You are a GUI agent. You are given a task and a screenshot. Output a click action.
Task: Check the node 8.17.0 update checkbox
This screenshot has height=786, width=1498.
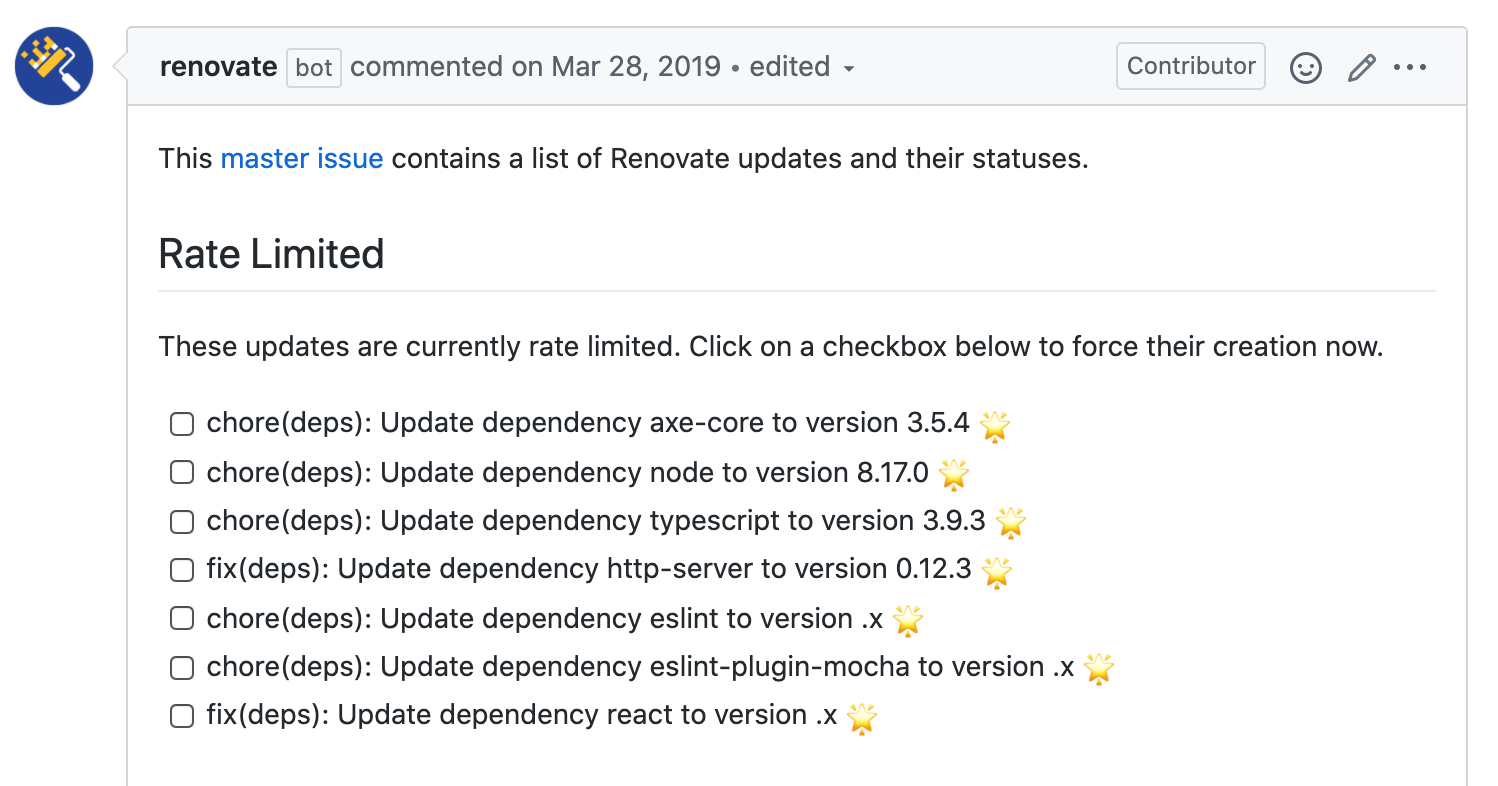tap(181, 473)
